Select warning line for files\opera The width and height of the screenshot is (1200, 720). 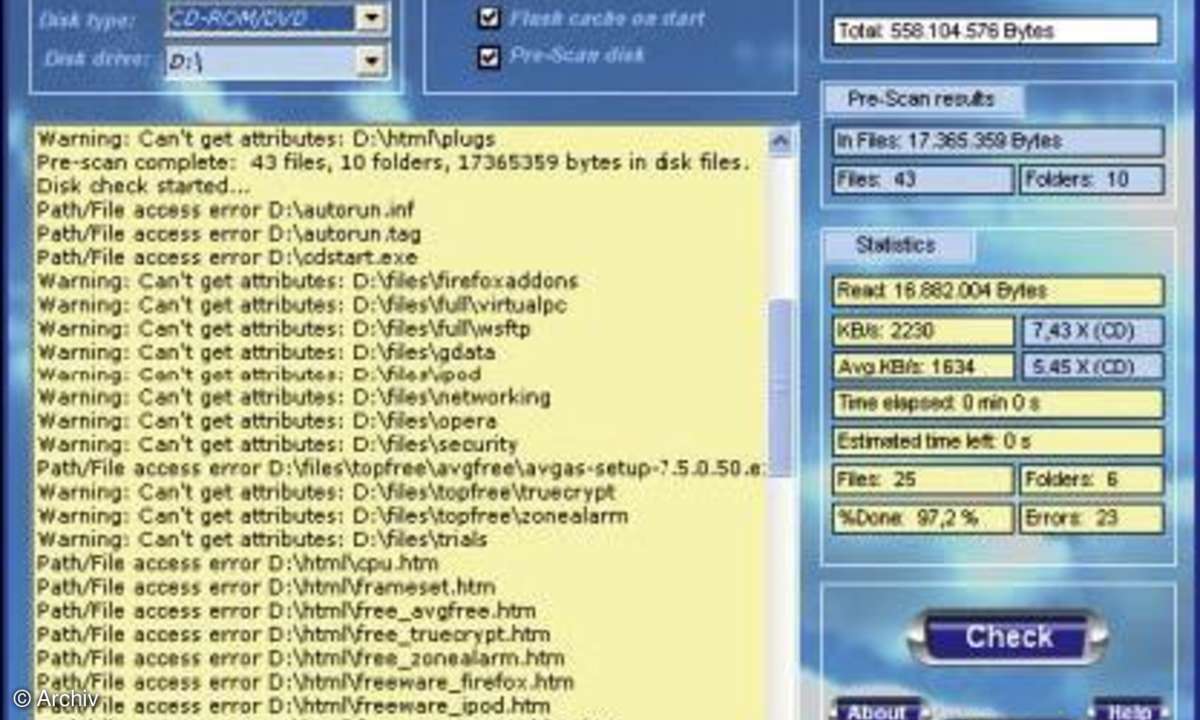coord(266,421)
